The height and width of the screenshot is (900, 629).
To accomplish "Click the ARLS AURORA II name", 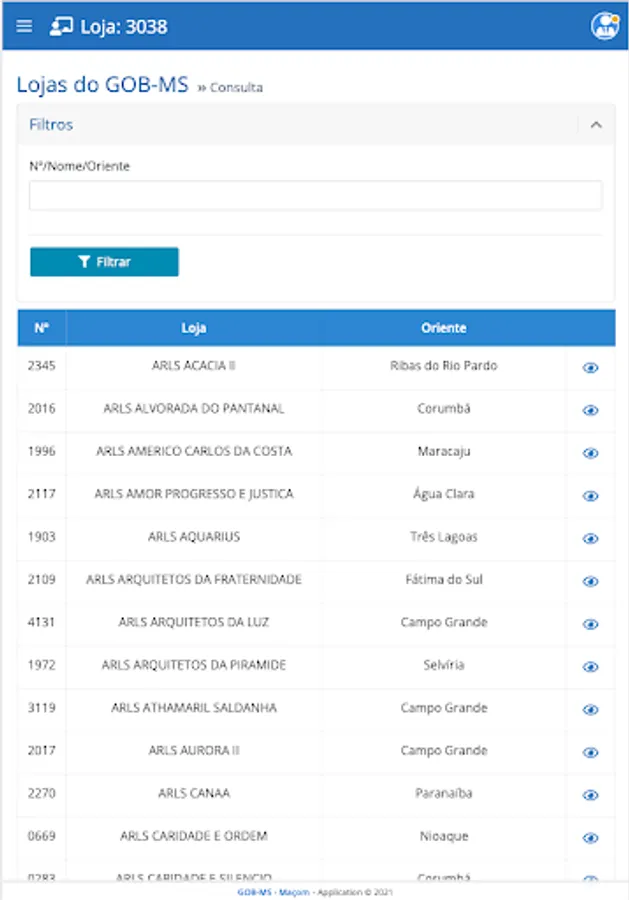I will tap(194, 750).
